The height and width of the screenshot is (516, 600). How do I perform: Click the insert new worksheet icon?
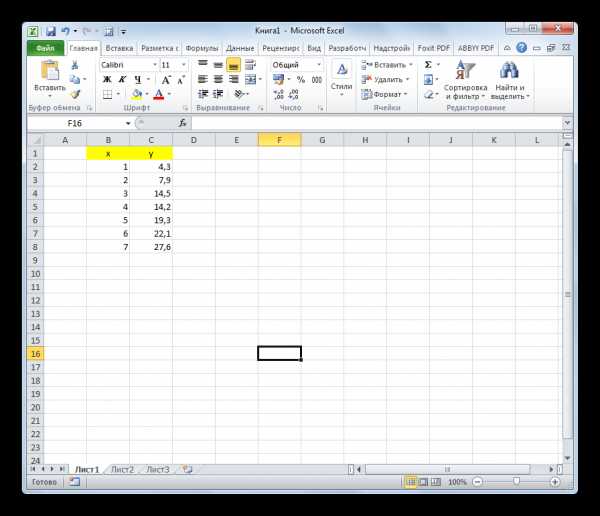click(187, 468)
